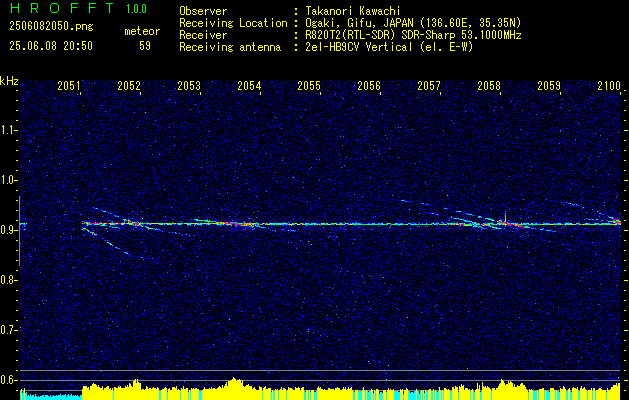Click the version number 1.0.0

136,9
